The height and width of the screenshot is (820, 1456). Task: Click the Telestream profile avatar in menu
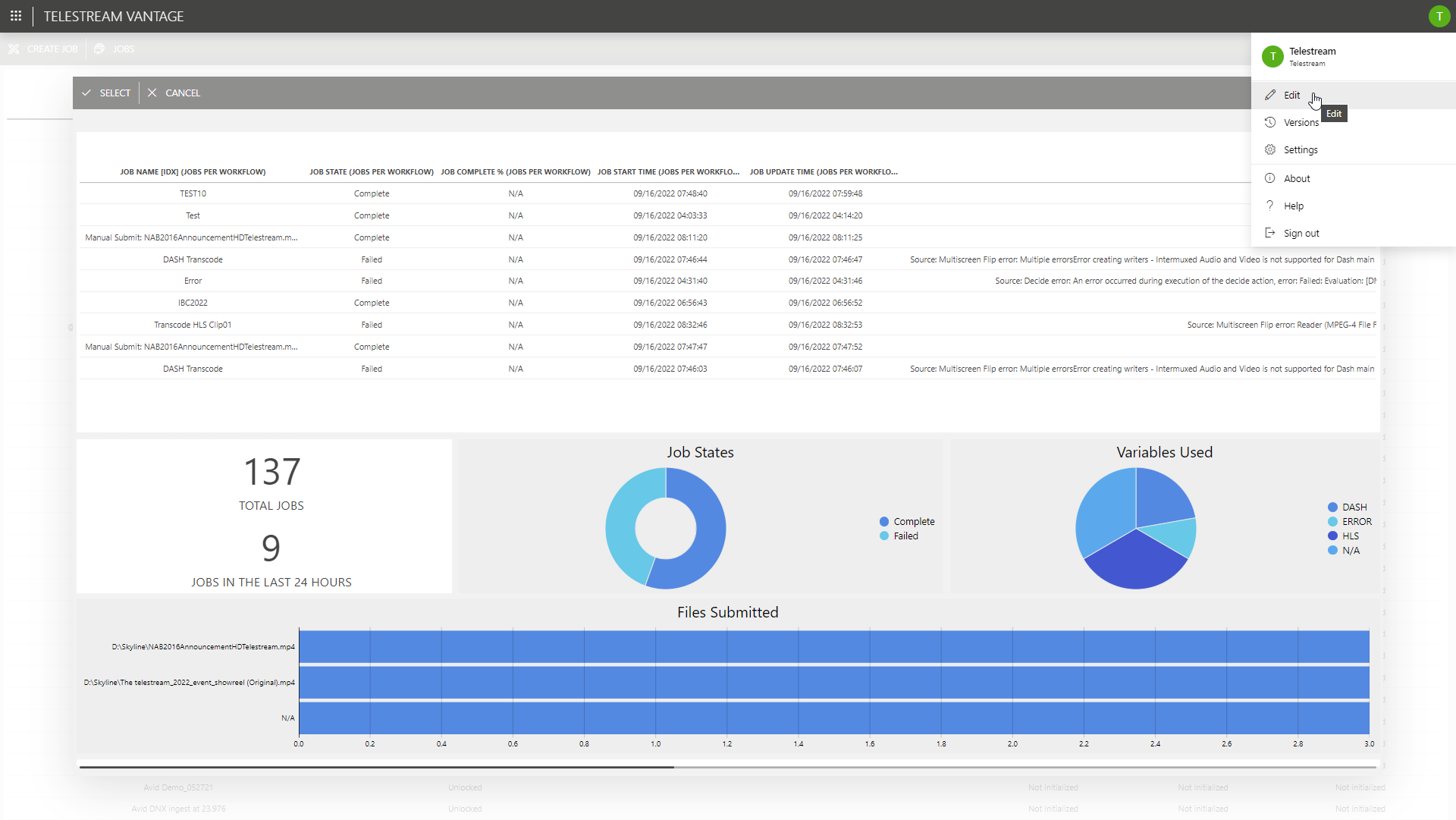click(x=1272, y=56)
